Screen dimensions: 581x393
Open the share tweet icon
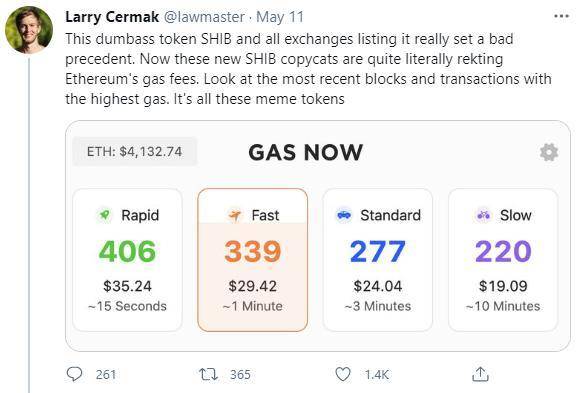pyautogui.click(x=481, y=374)
